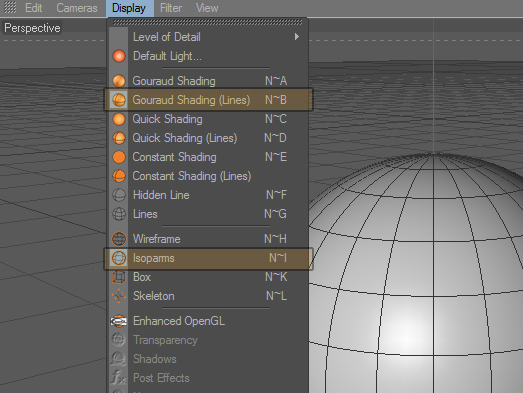The width and height of the screenshot is (523, 393).
Task: Switch to Quick Shading mode
Action: [x=207, y=119]
